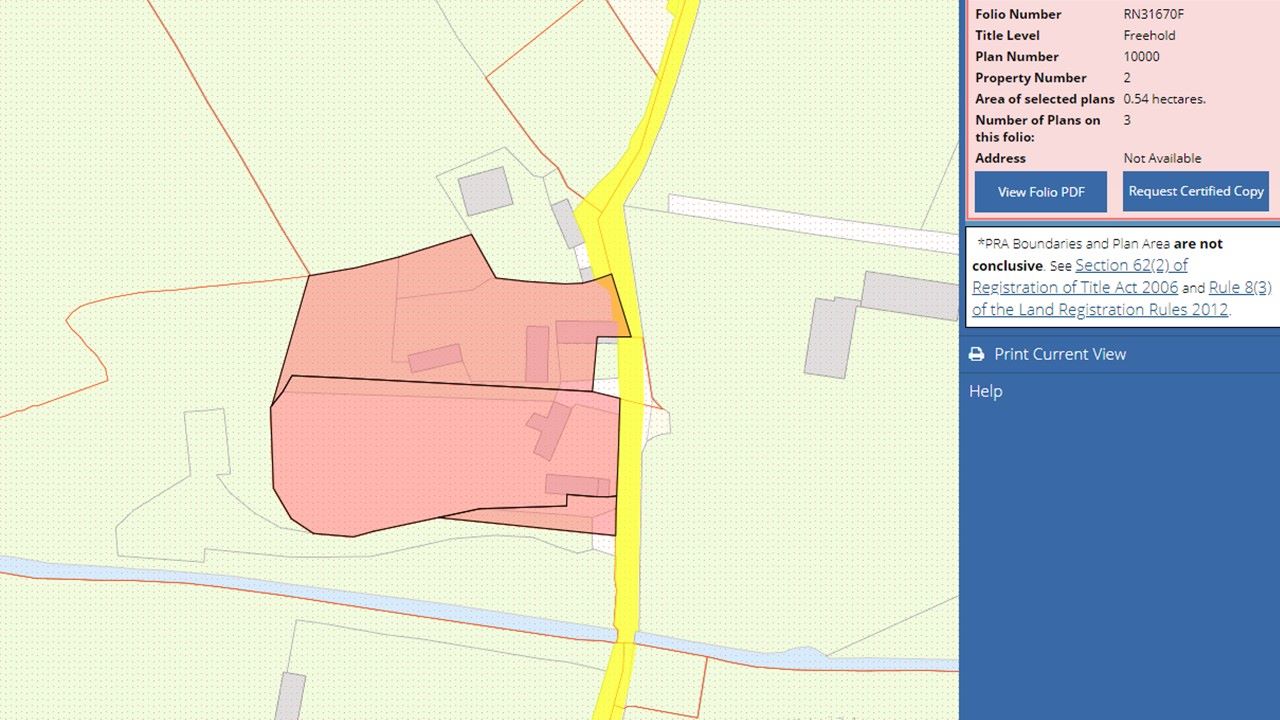Select the tall grey building east of the road
The width and height of the screenshot is (1280, 720).
coord(830,336)
